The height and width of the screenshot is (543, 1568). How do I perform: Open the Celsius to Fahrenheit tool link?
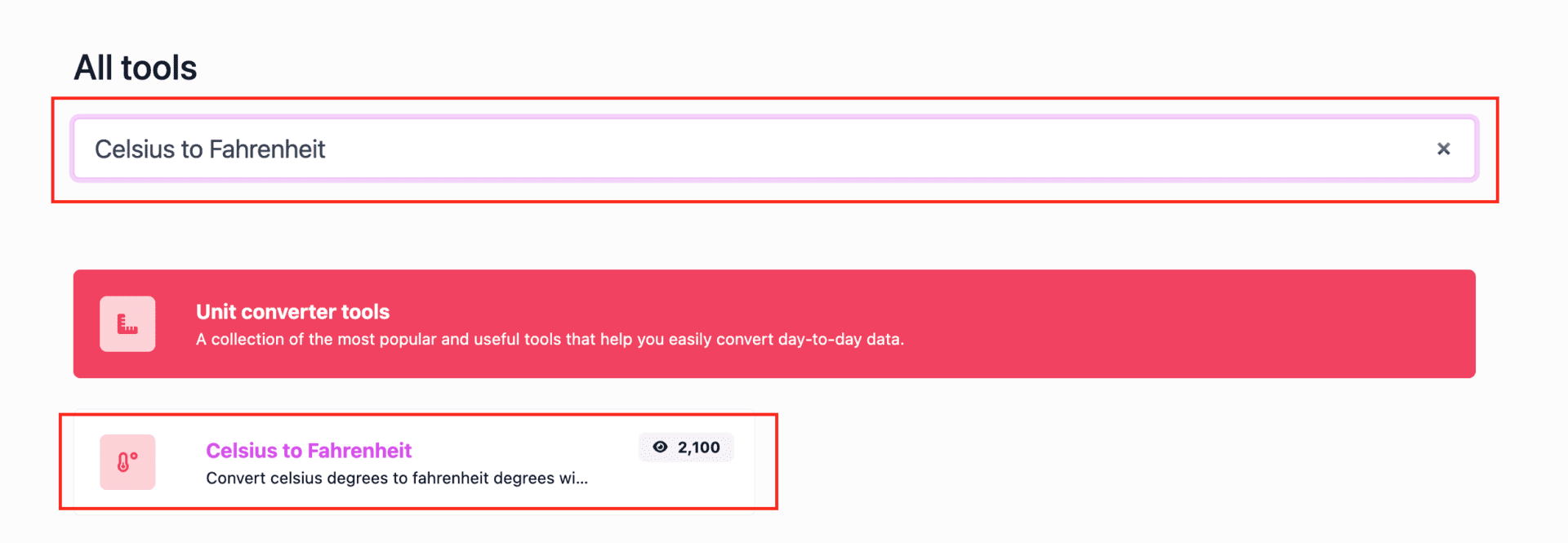click(x=309, y=451)
